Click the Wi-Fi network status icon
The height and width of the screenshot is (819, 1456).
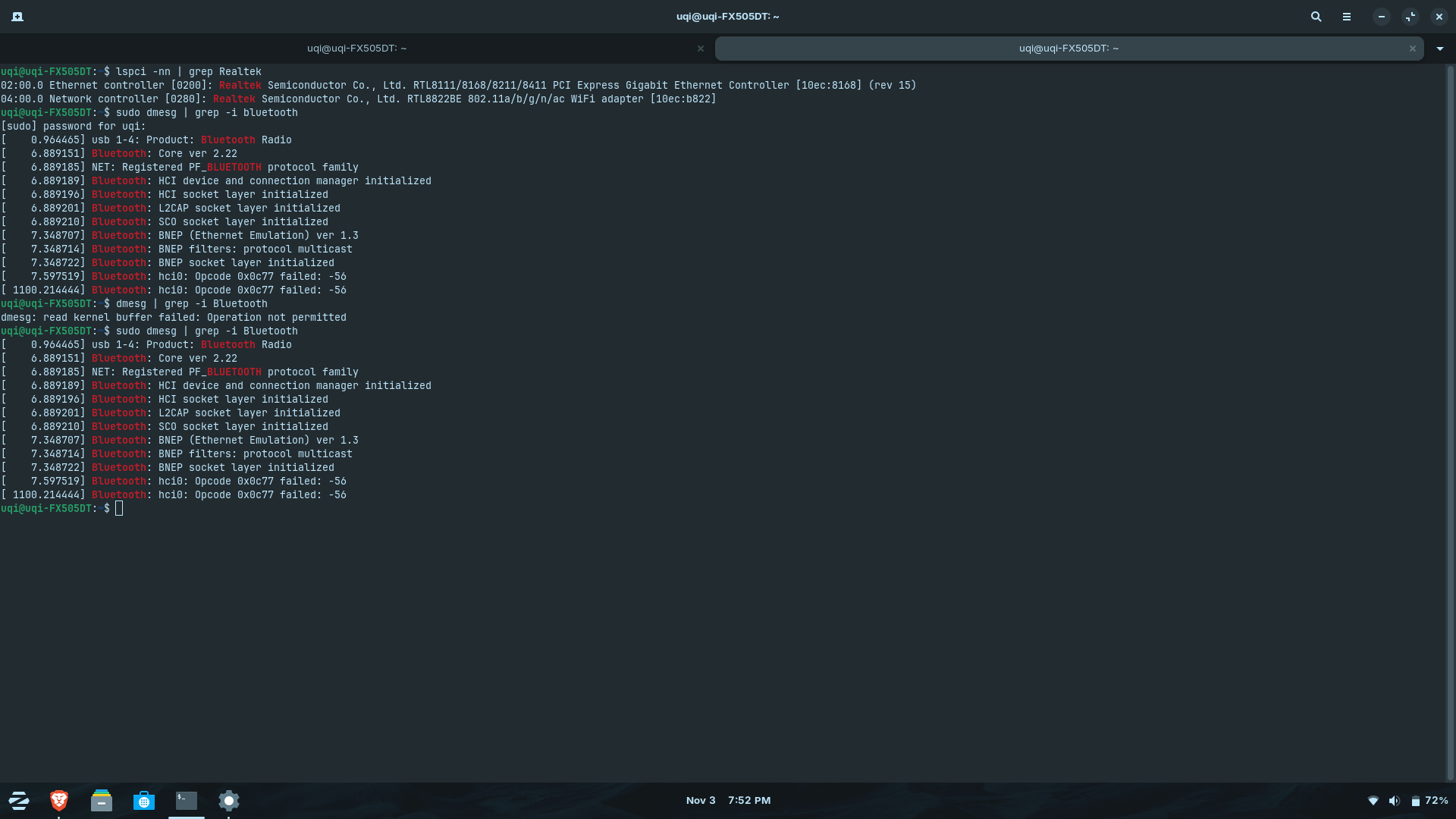(x=1373, y=801)
